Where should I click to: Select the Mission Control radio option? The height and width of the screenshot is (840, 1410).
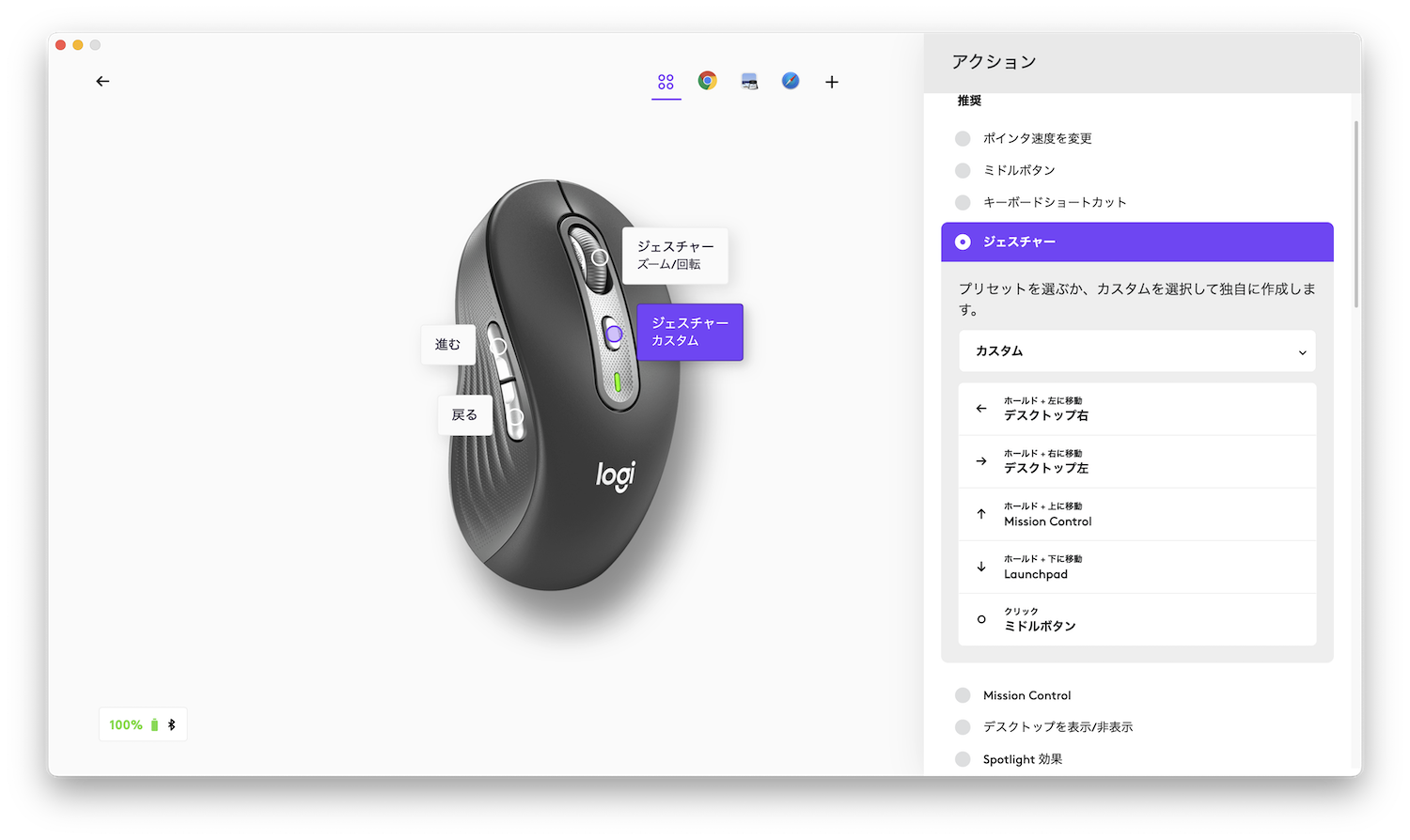tap(963, 695)
